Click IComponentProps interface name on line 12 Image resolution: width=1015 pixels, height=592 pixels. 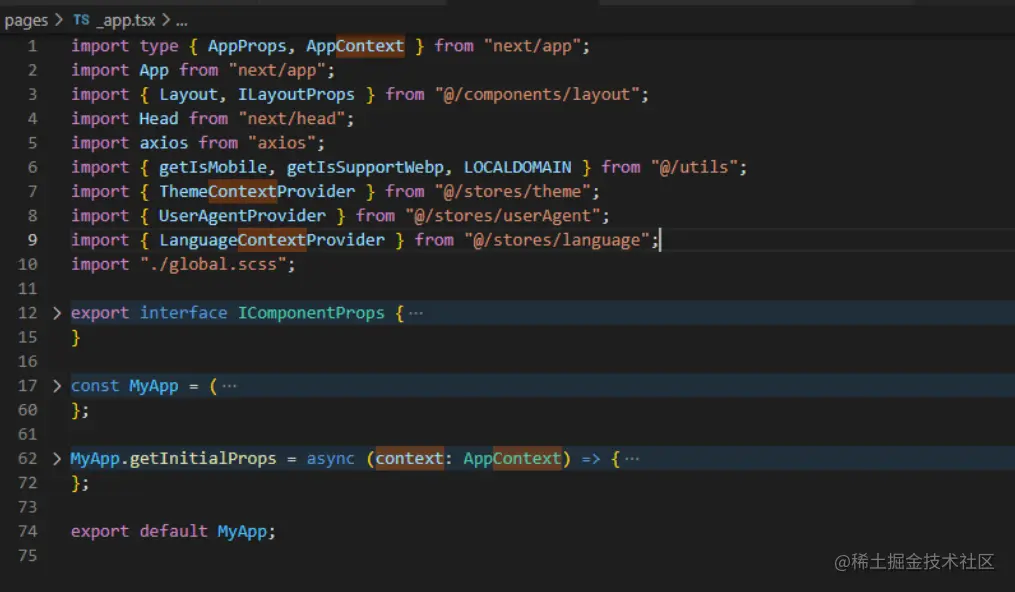(311, 313)
